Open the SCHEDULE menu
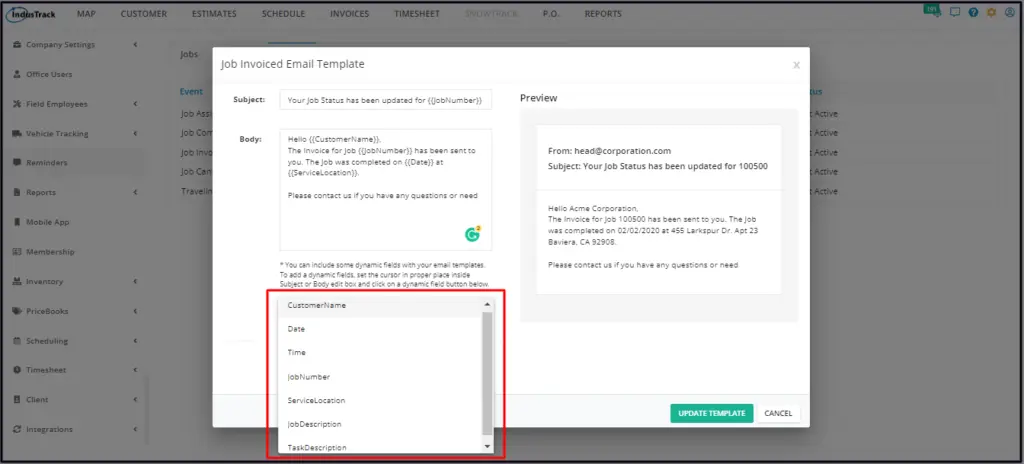The height and width of the screenshot is (464, 1024). pyautogui.click(x=283, y=14)
